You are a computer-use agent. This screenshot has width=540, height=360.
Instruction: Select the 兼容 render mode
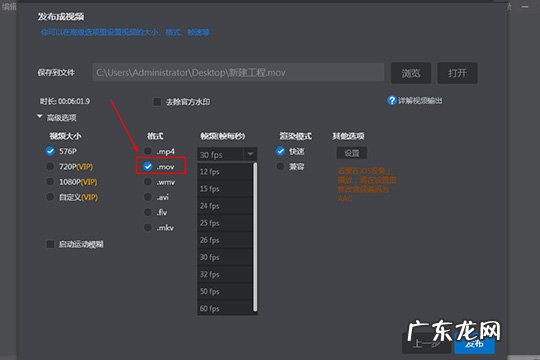280,166
